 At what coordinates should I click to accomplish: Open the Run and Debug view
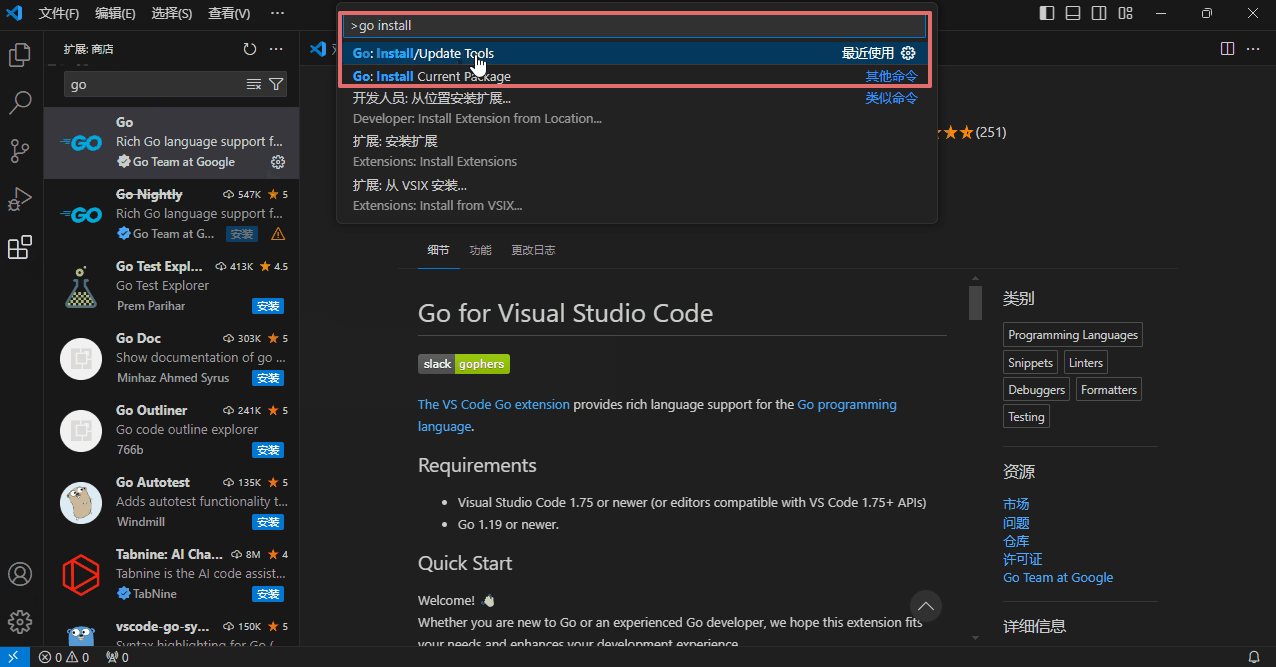click(20, 199)
